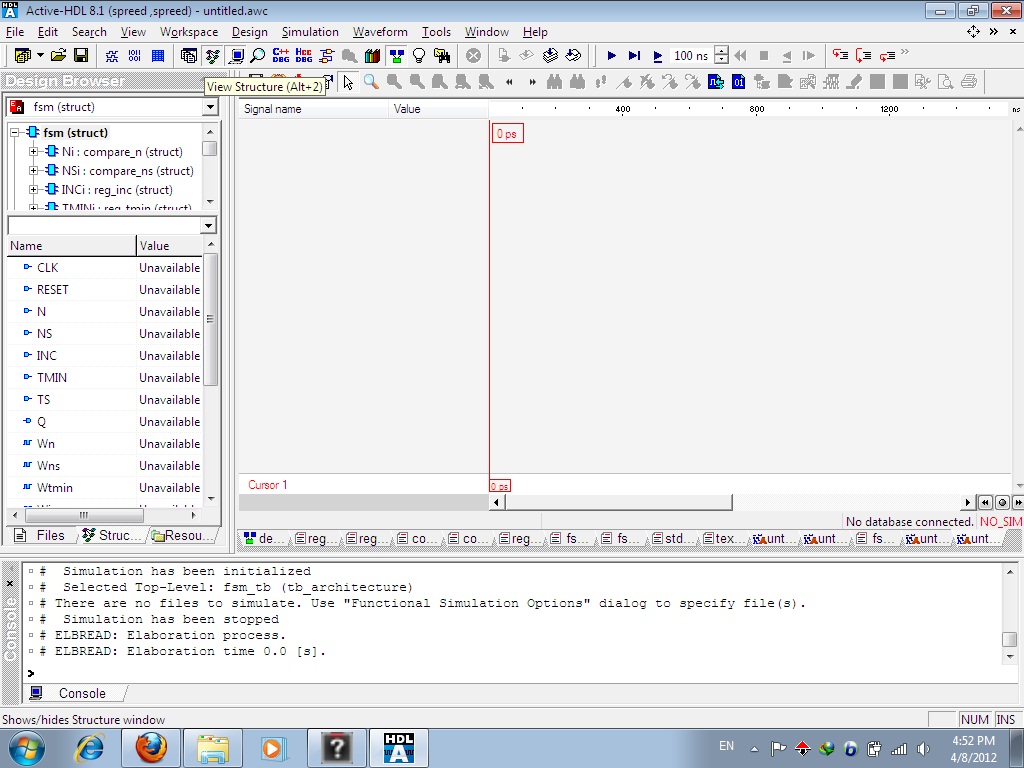
Task: Click the library books toolbar icon
Action: tap(373, 56)
